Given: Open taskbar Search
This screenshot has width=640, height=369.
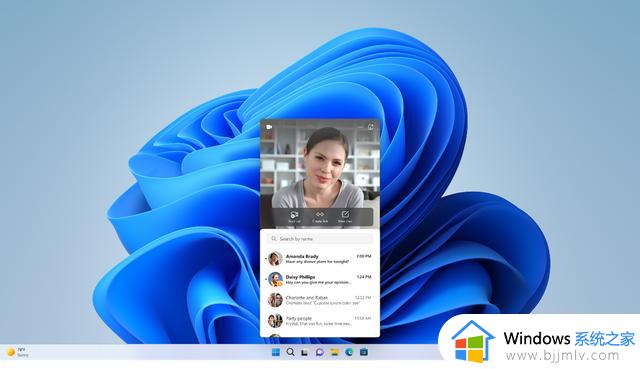Looking at the screenshot, I should click(290, 352).
